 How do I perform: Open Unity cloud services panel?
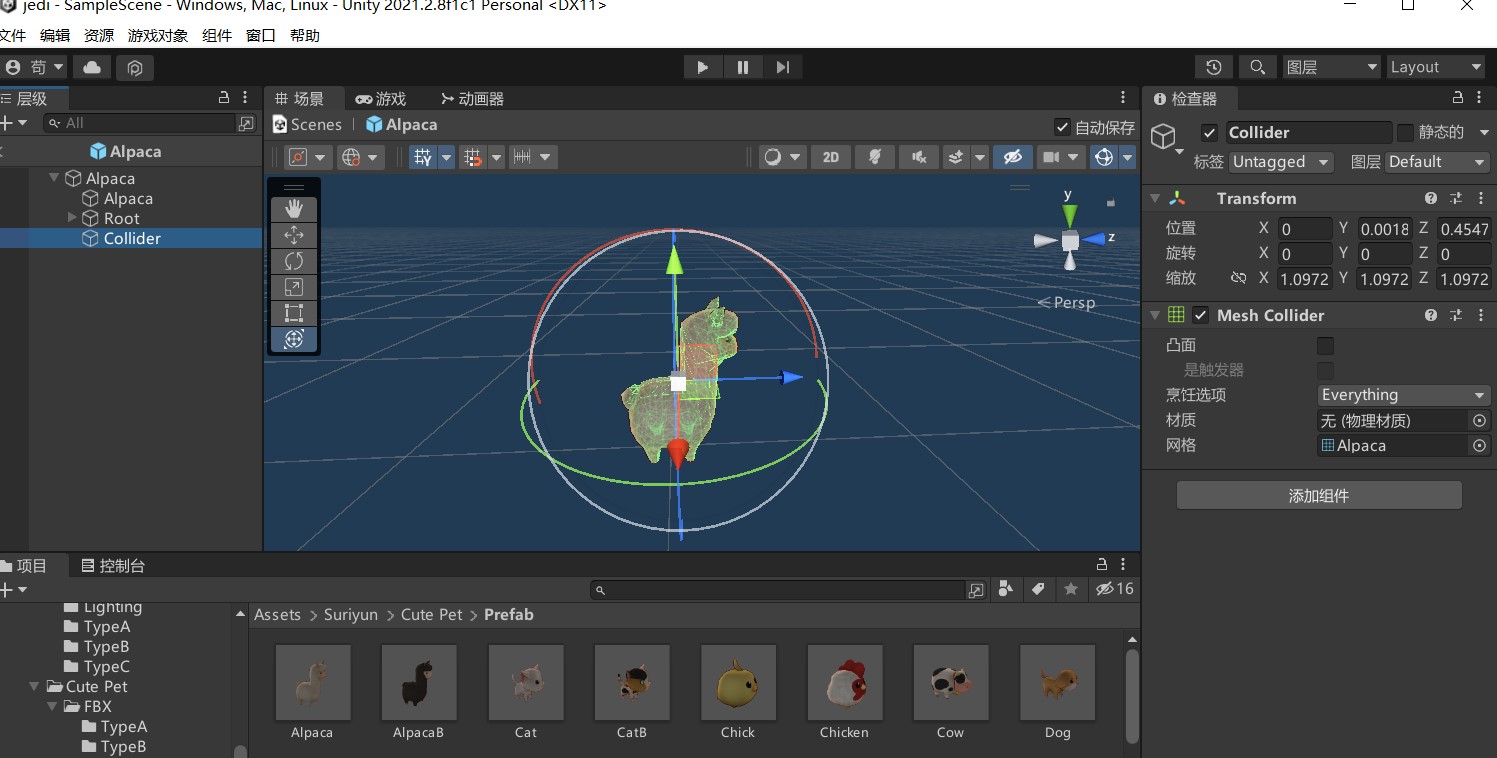90,67
